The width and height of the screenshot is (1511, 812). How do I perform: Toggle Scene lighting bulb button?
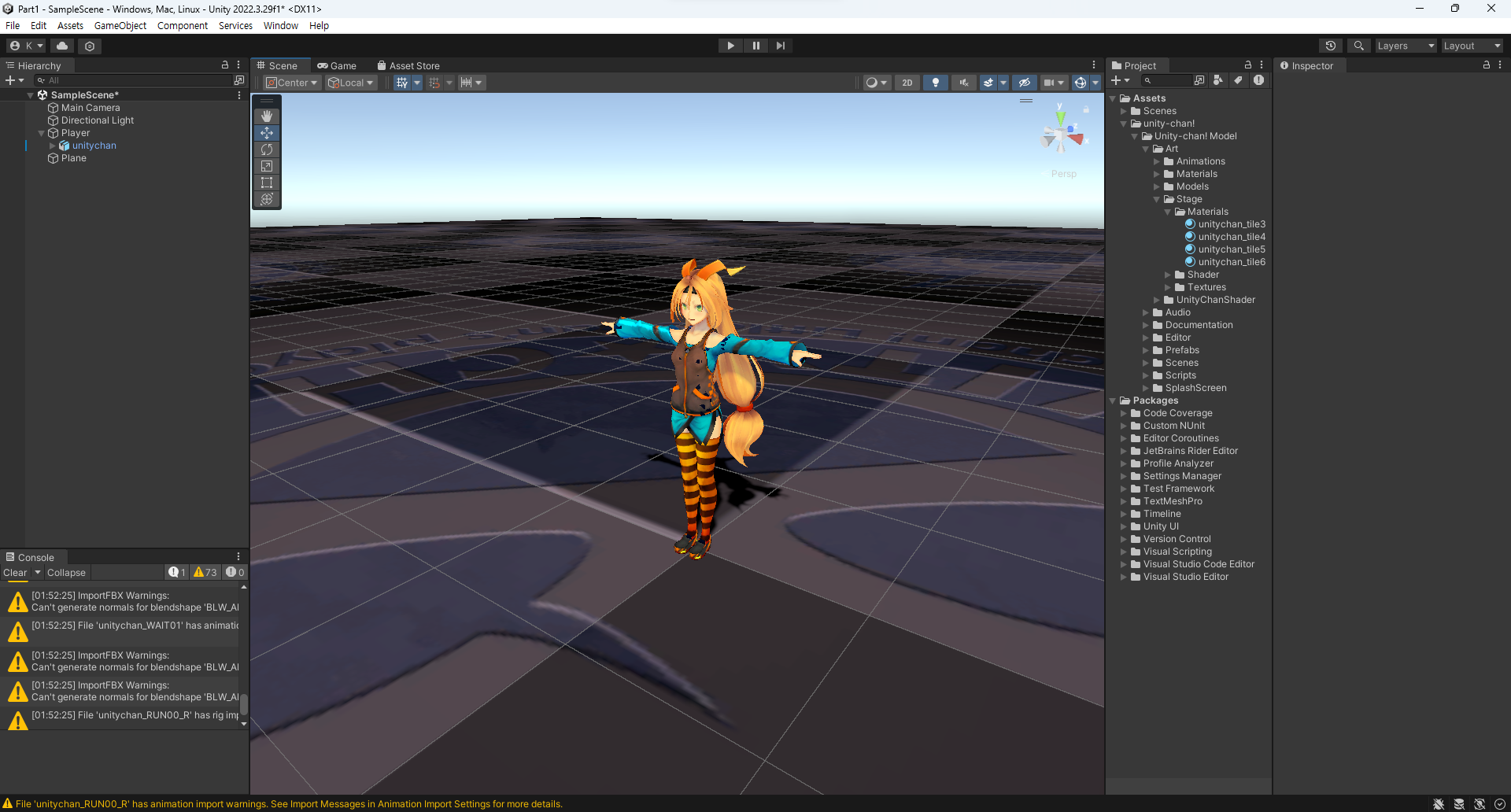tap(936, 83)
